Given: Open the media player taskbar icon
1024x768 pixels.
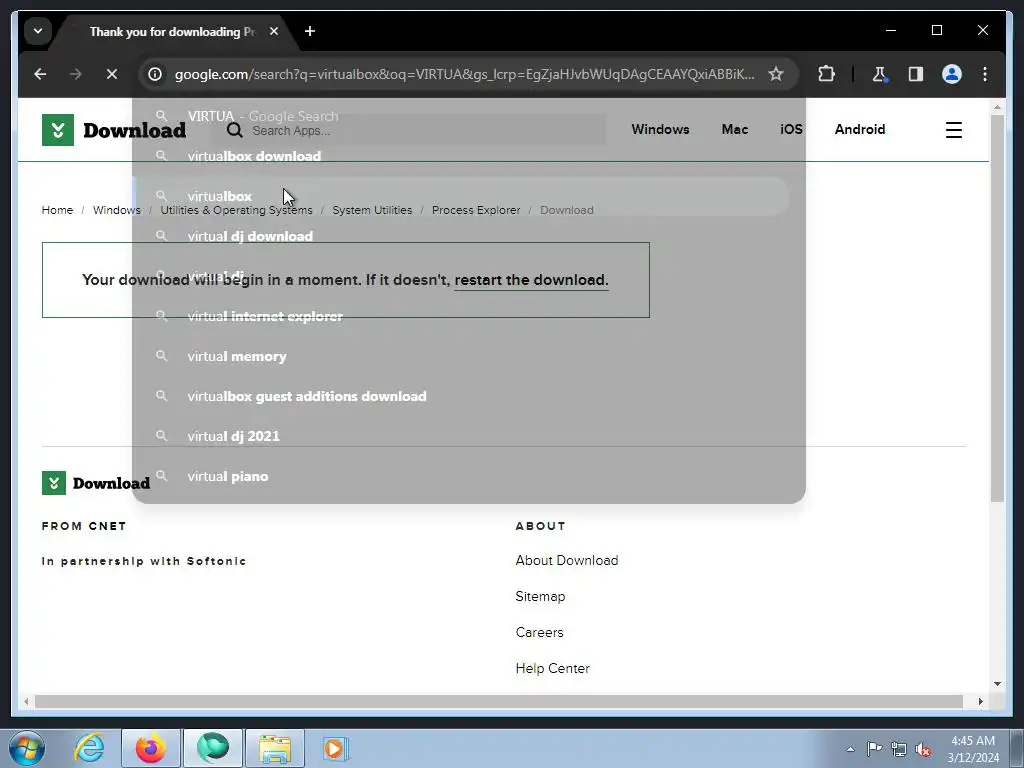Looking at the screenshot, I should coord(337,748).
